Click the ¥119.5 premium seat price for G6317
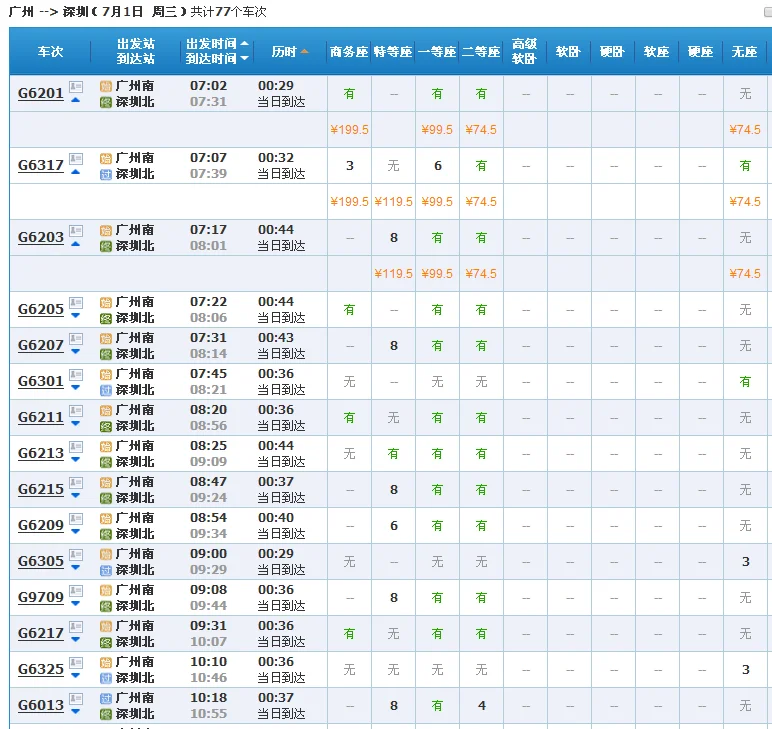 coord(393,201)
